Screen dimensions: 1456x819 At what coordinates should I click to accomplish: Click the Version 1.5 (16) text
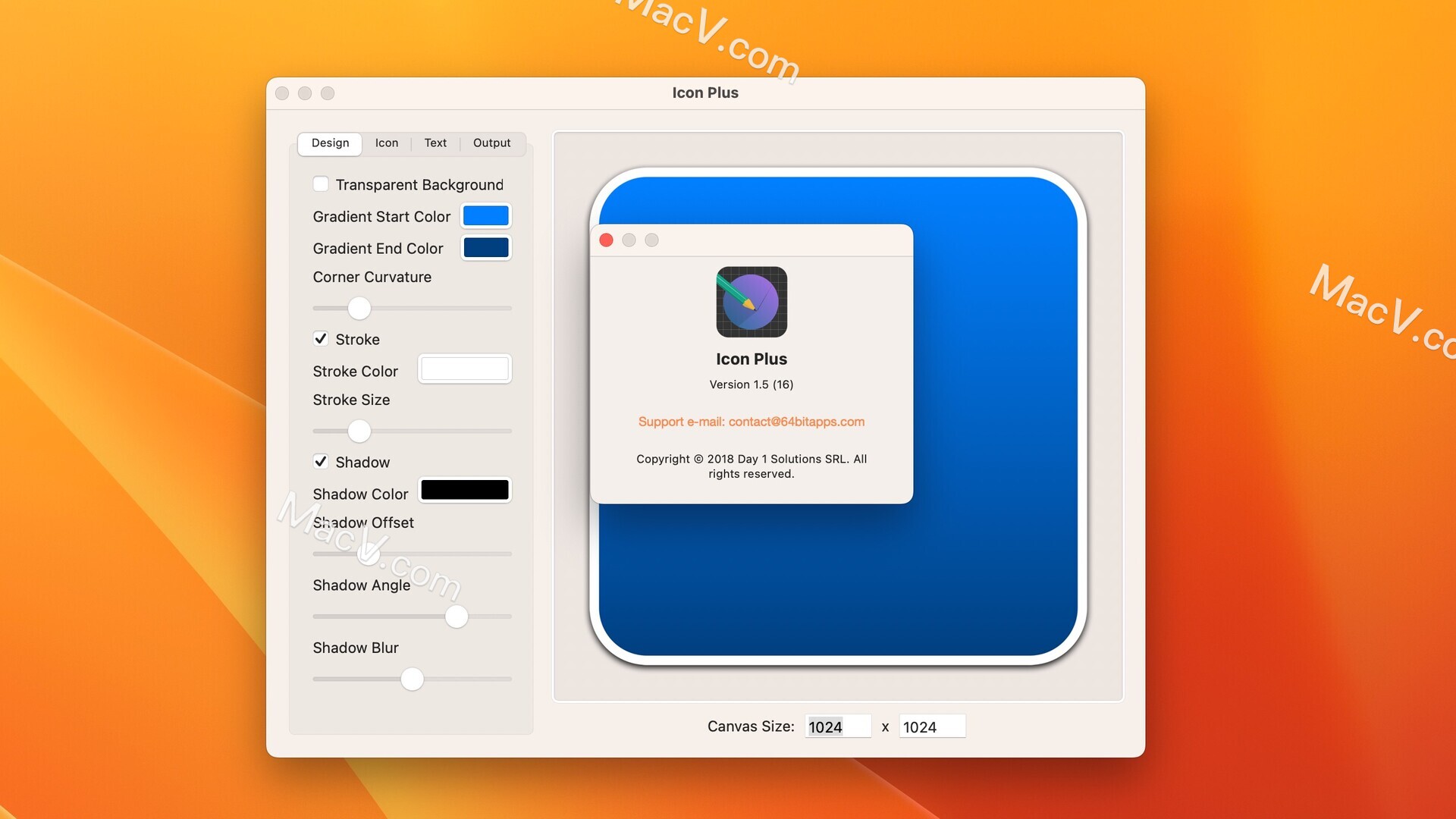(752, 384)
